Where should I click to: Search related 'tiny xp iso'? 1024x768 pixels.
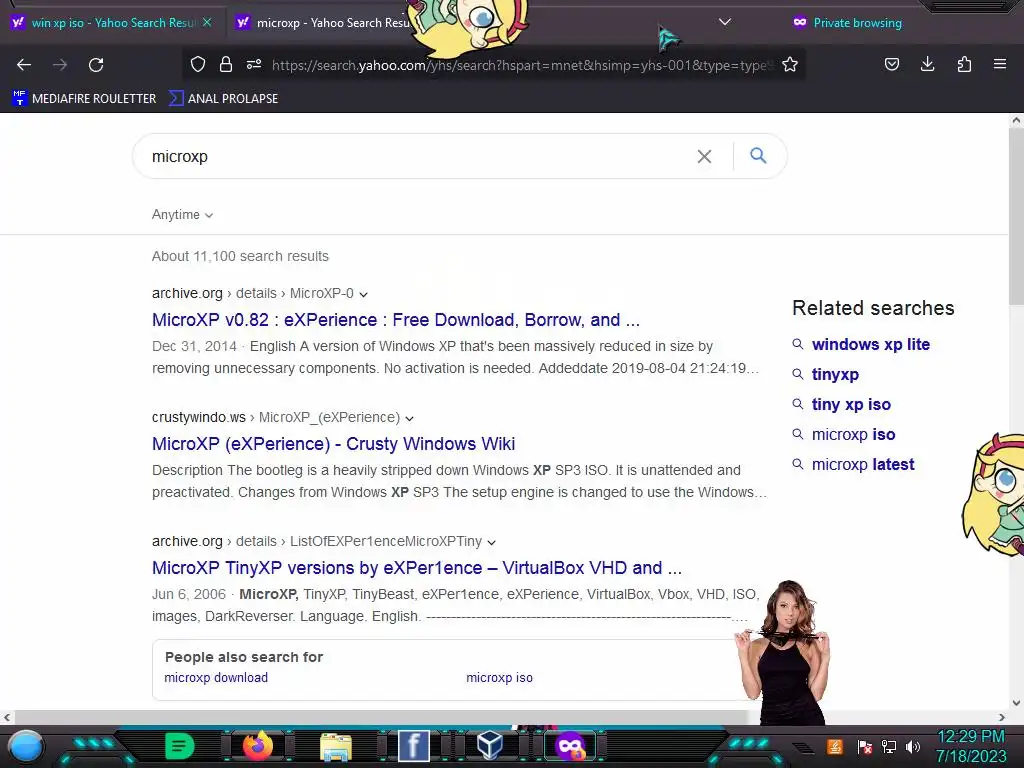(x=851, y=404)
